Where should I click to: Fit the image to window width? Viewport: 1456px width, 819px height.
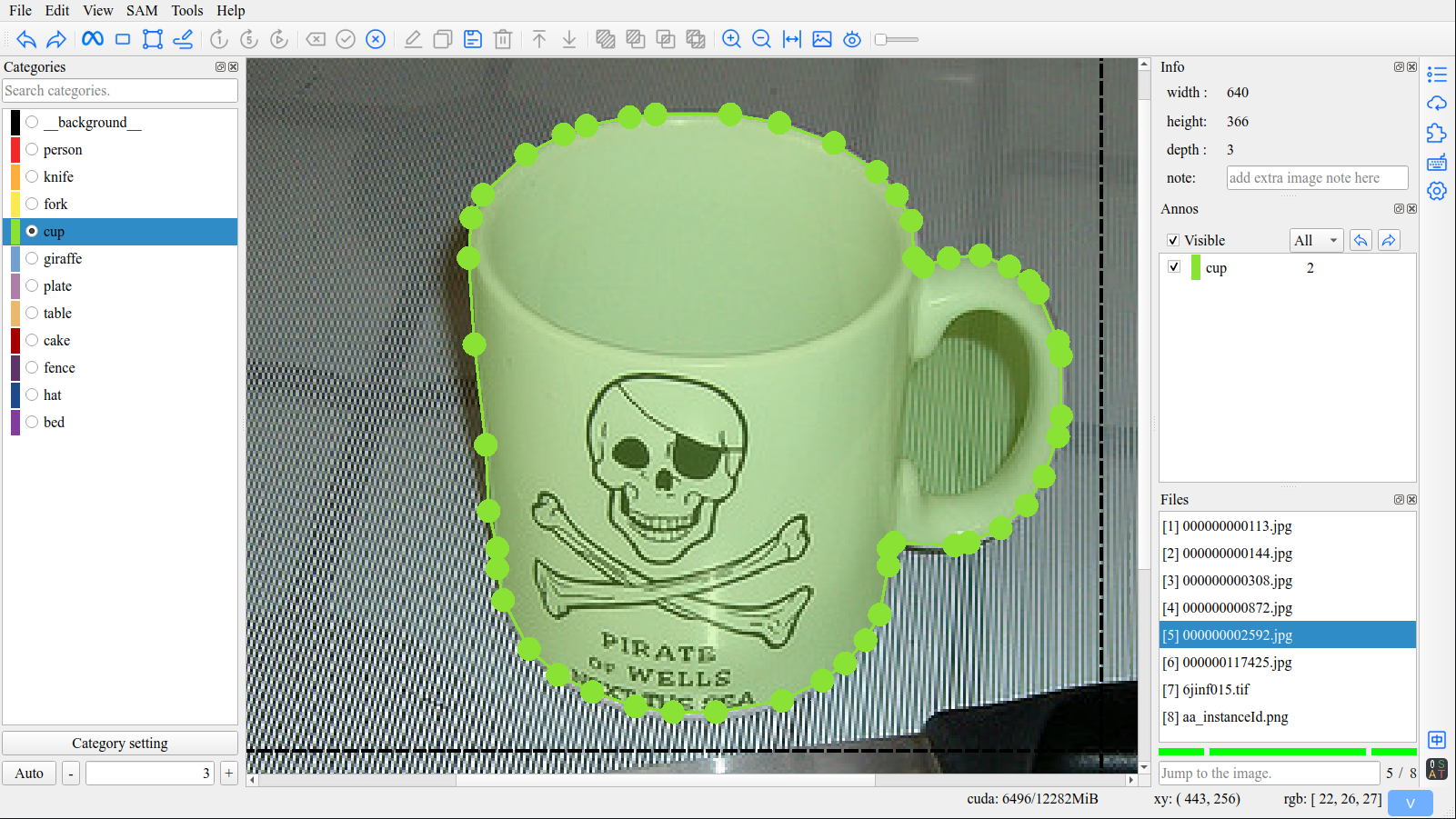792,39
